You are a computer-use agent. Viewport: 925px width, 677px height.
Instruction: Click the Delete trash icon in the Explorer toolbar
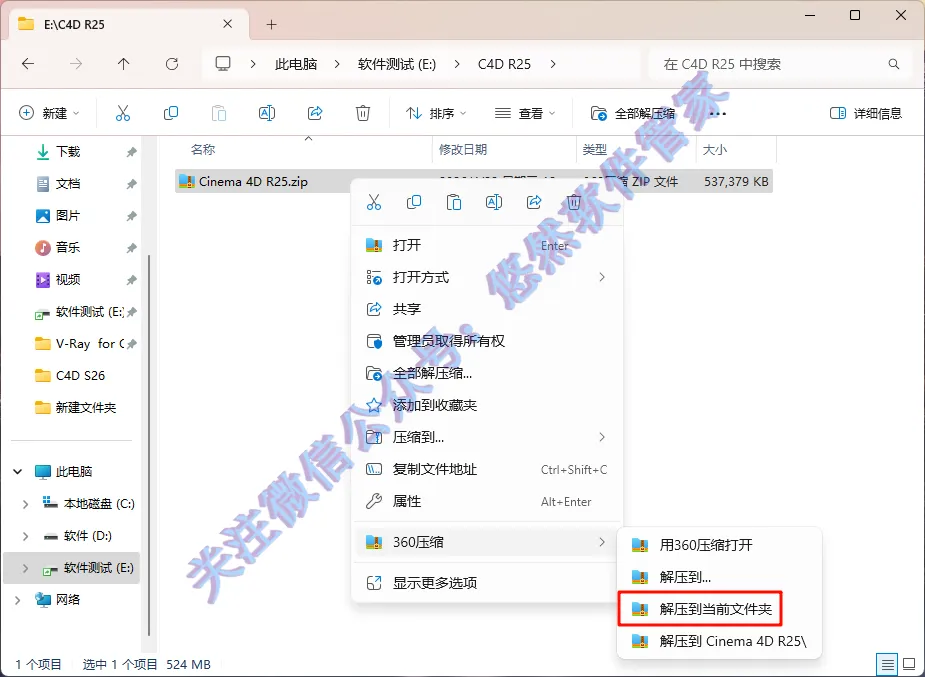pyautogui.click(x=363, y=113)
